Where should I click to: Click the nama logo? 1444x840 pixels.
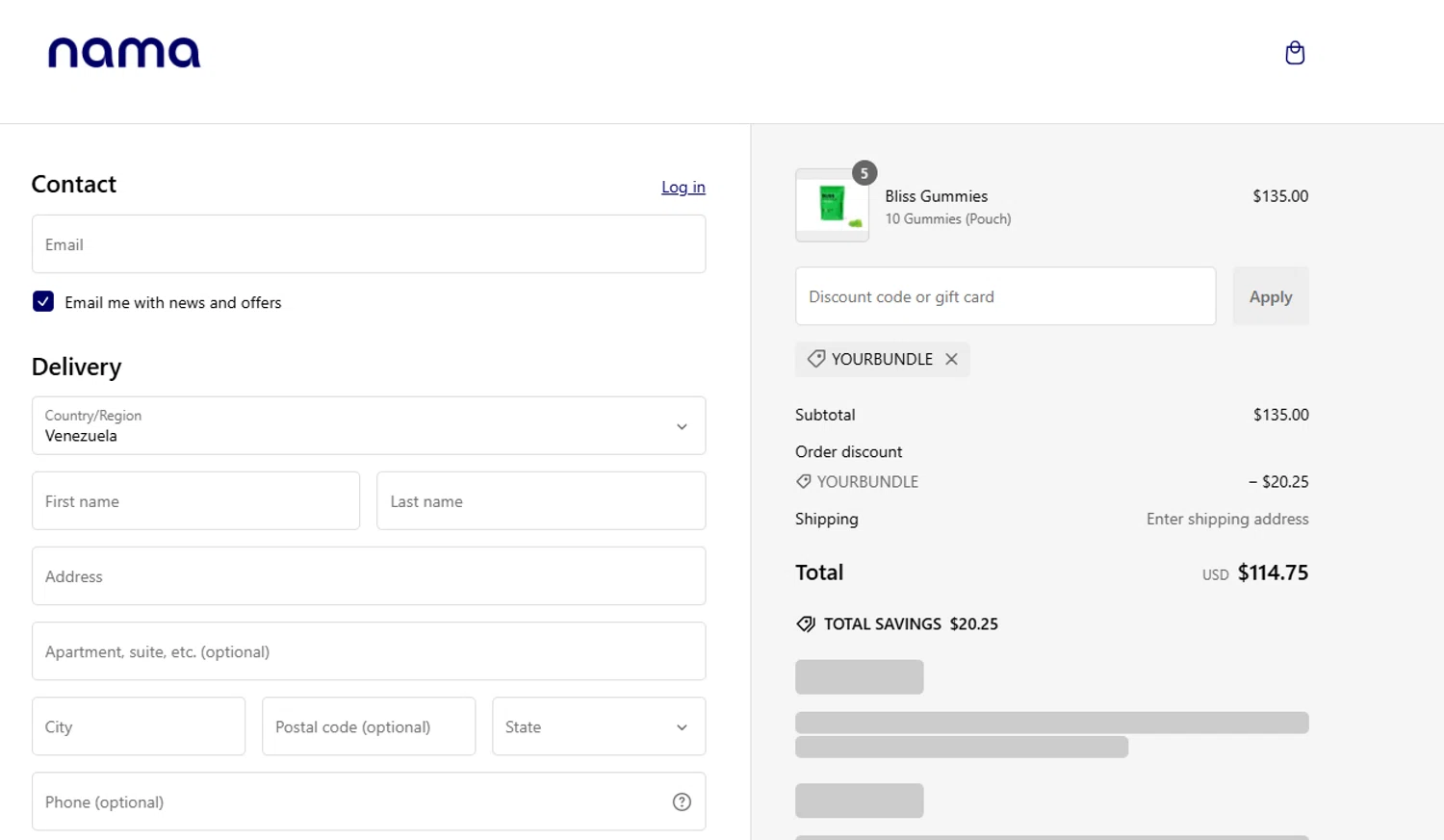(x=124, y=53)
